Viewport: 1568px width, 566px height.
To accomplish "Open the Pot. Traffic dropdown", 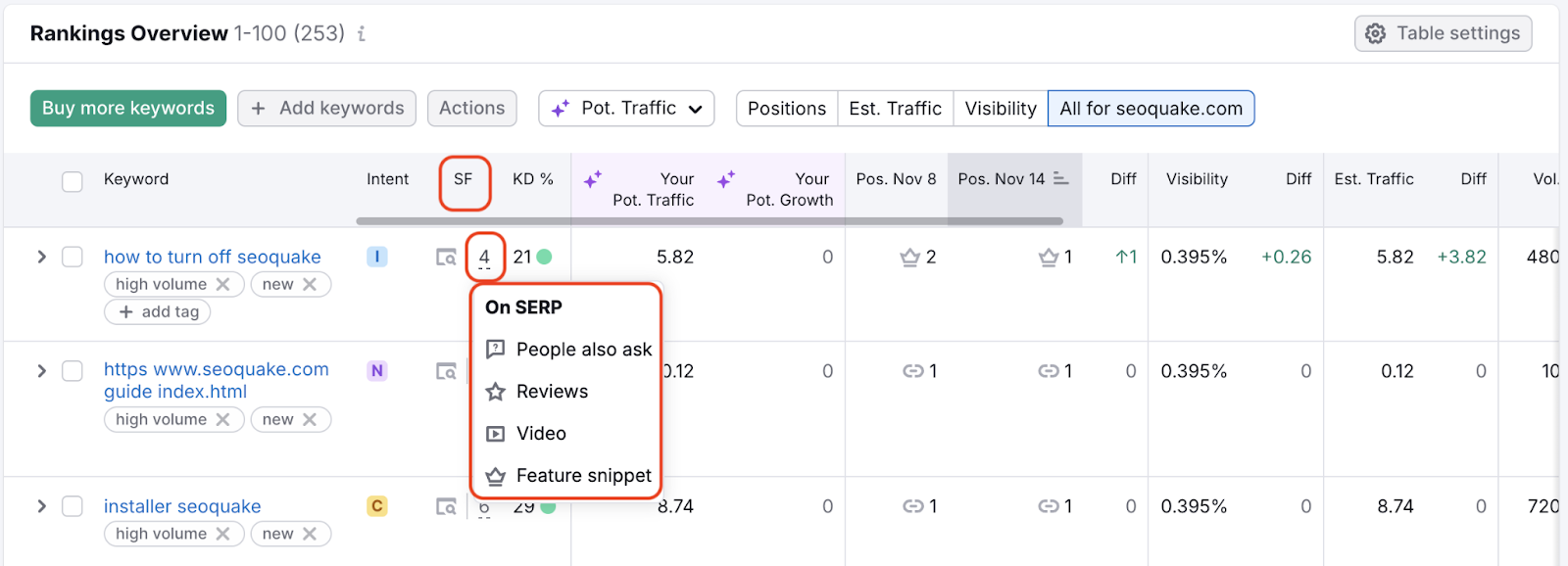I will pos(626,109).
